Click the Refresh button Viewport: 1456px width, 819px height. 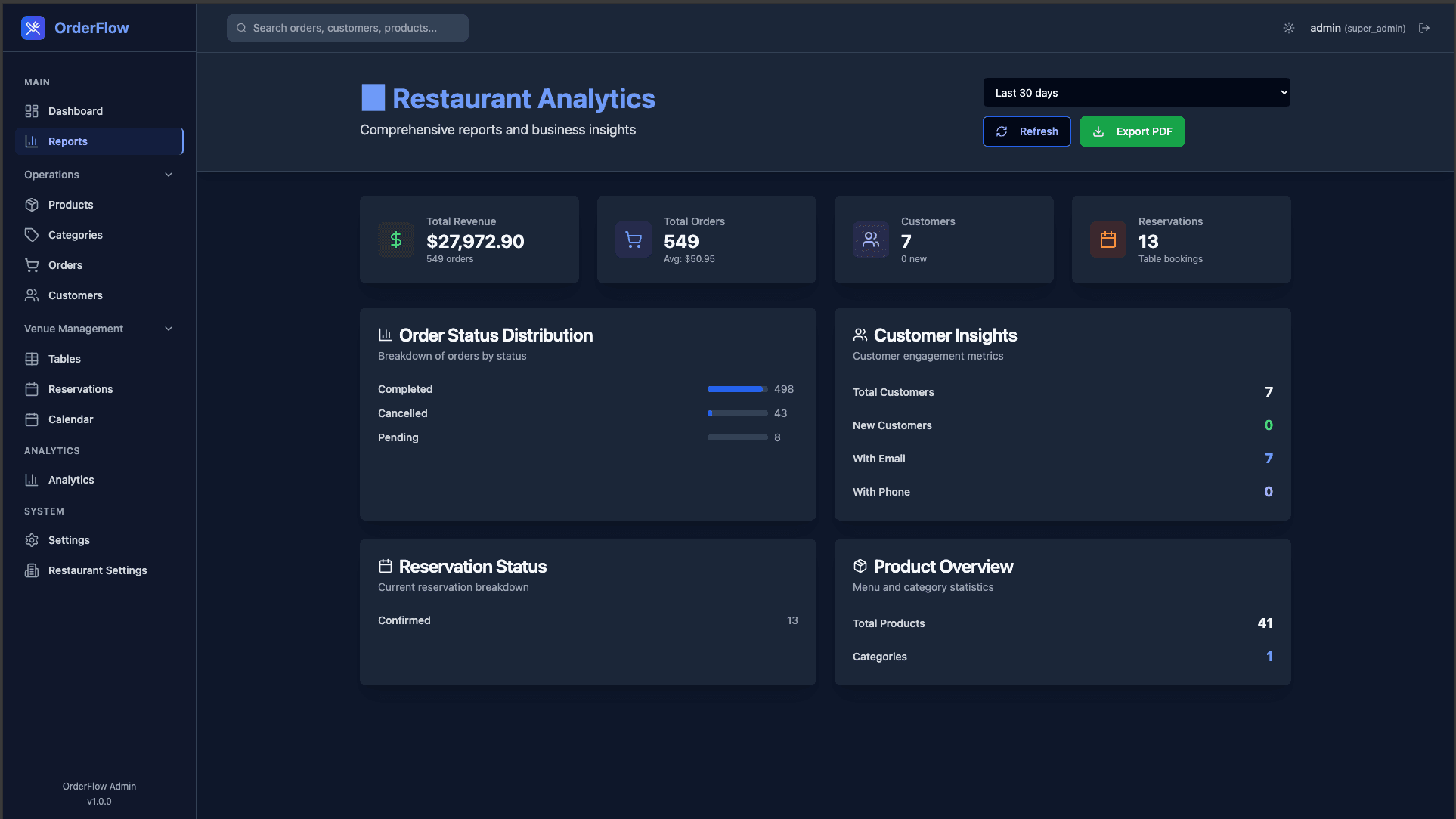point(1027,131)
